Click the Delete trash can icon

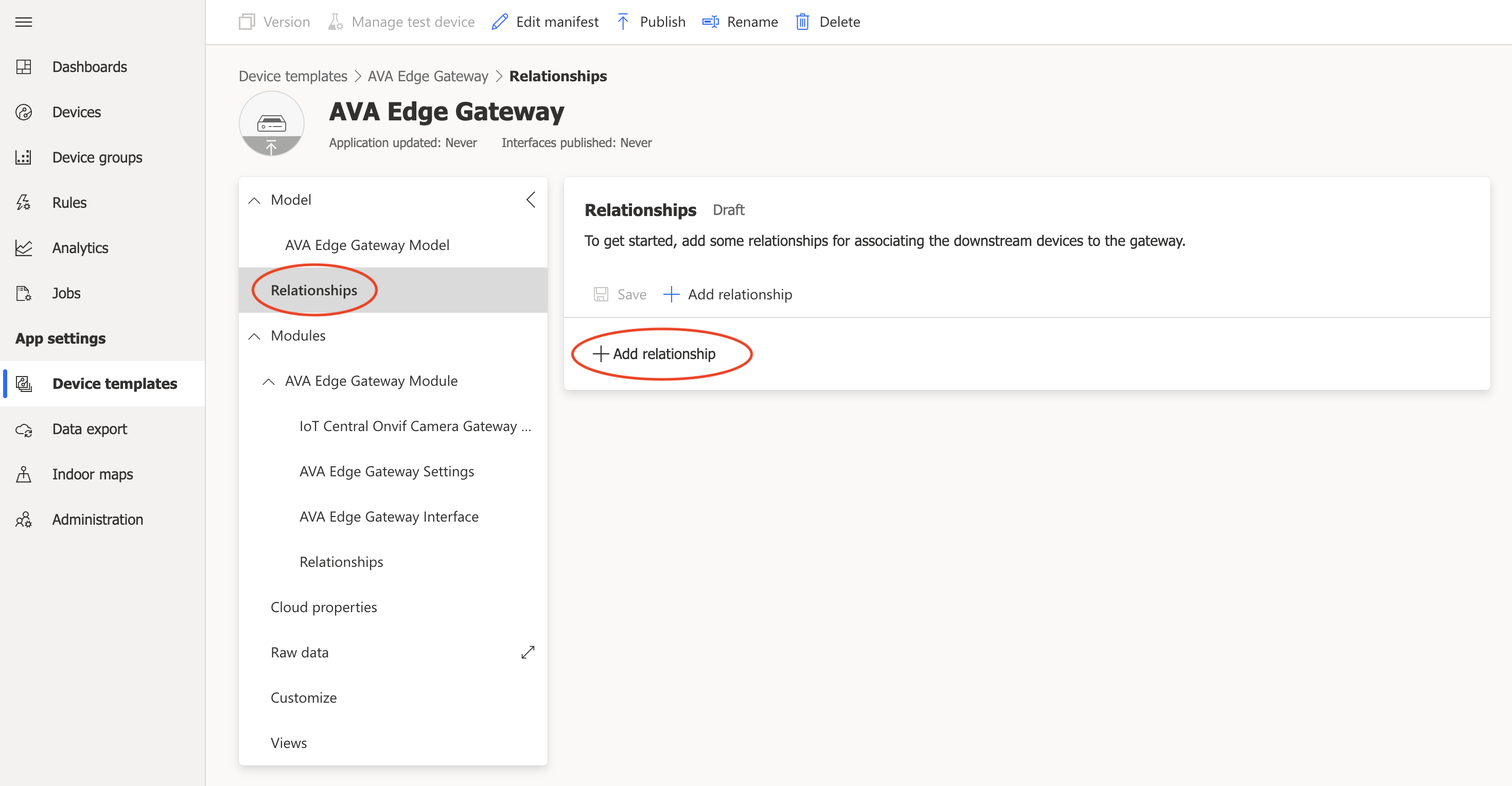coord(802,22)
